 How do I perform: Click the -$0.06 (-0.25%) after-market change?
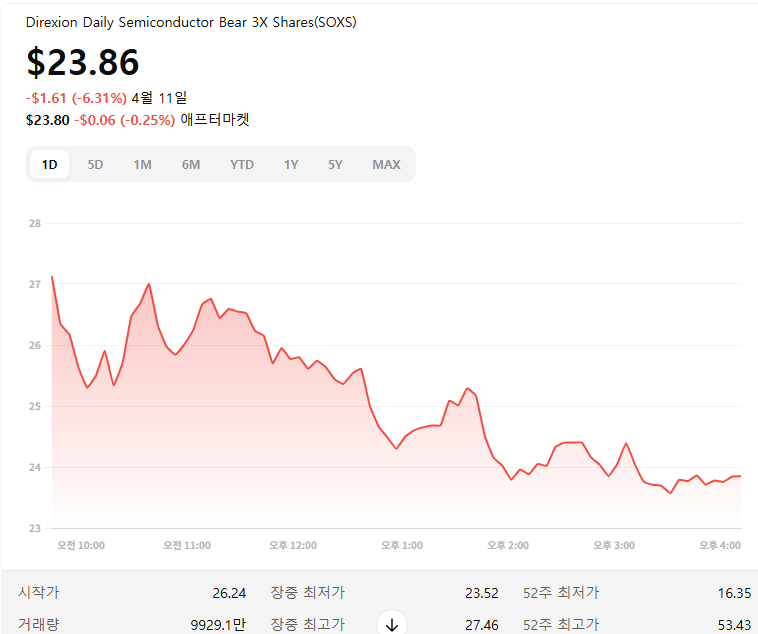125,120
